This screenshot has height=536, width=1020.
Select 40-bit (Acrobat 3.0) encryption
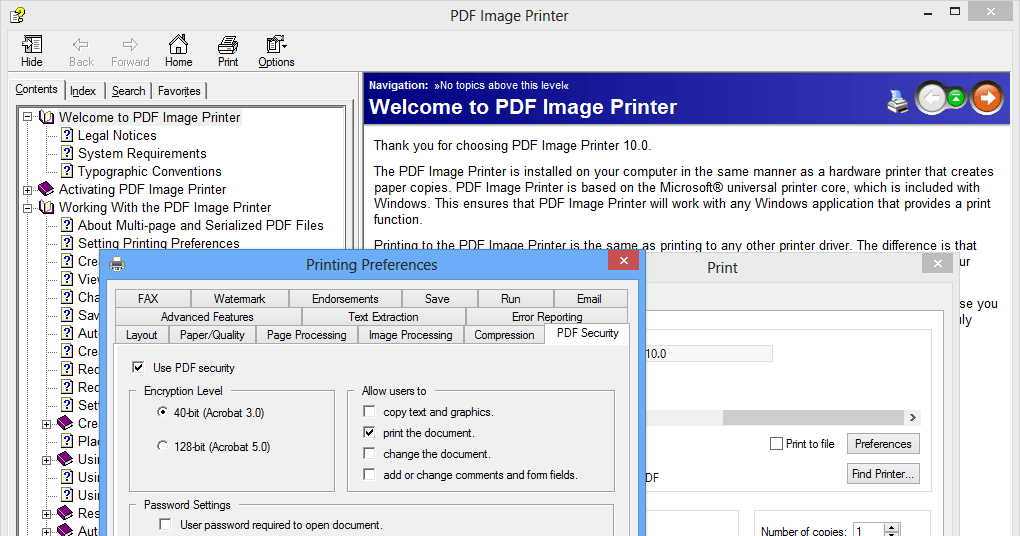(x=163, y=412)
